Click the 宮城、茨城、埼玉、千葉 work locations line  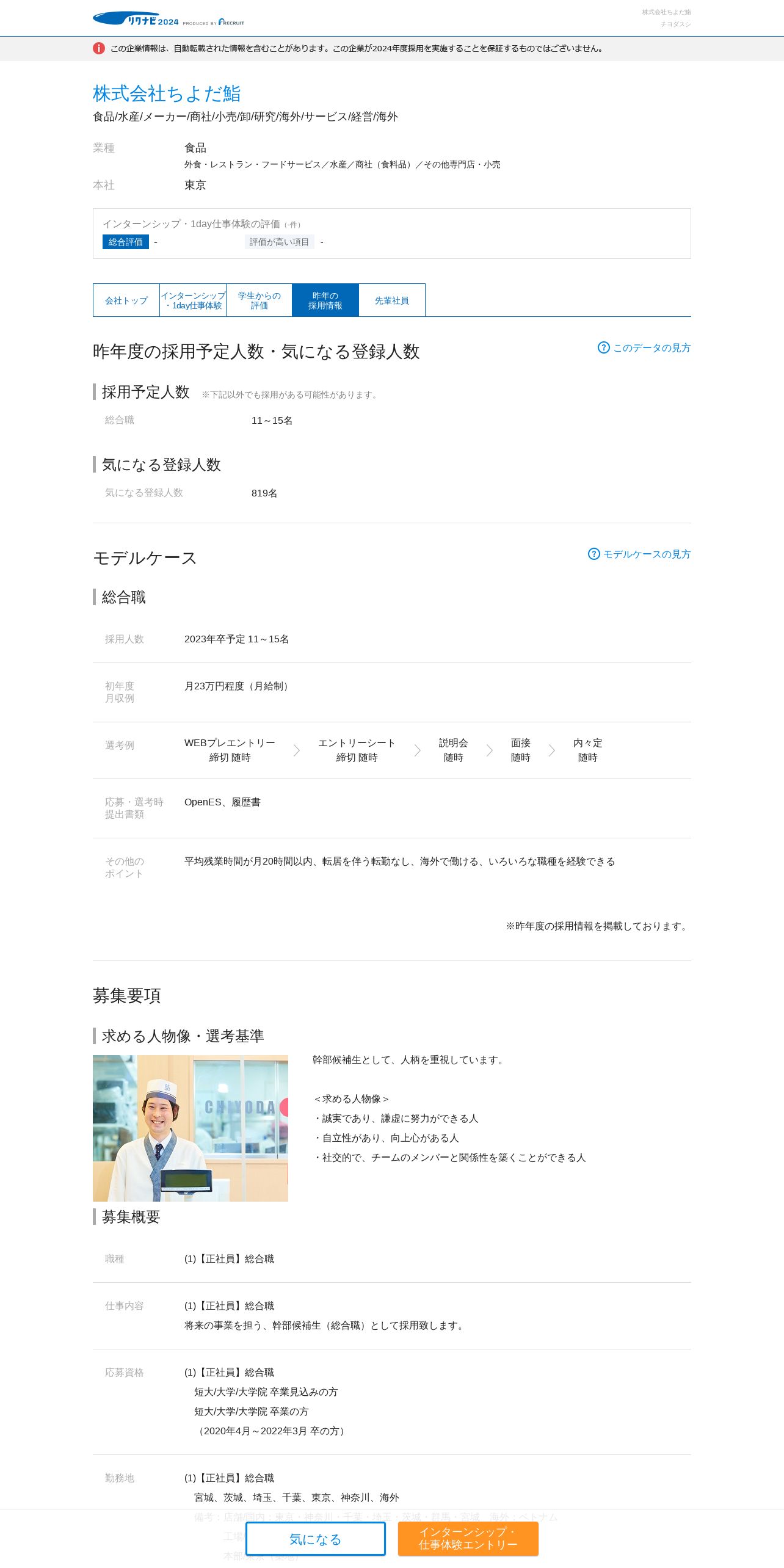click(297, 1497)
